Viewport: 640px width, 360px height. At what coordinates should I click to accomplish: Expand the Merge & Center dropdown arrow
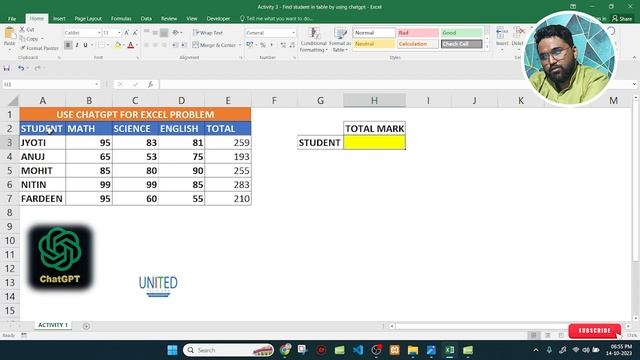pos(240,45)
